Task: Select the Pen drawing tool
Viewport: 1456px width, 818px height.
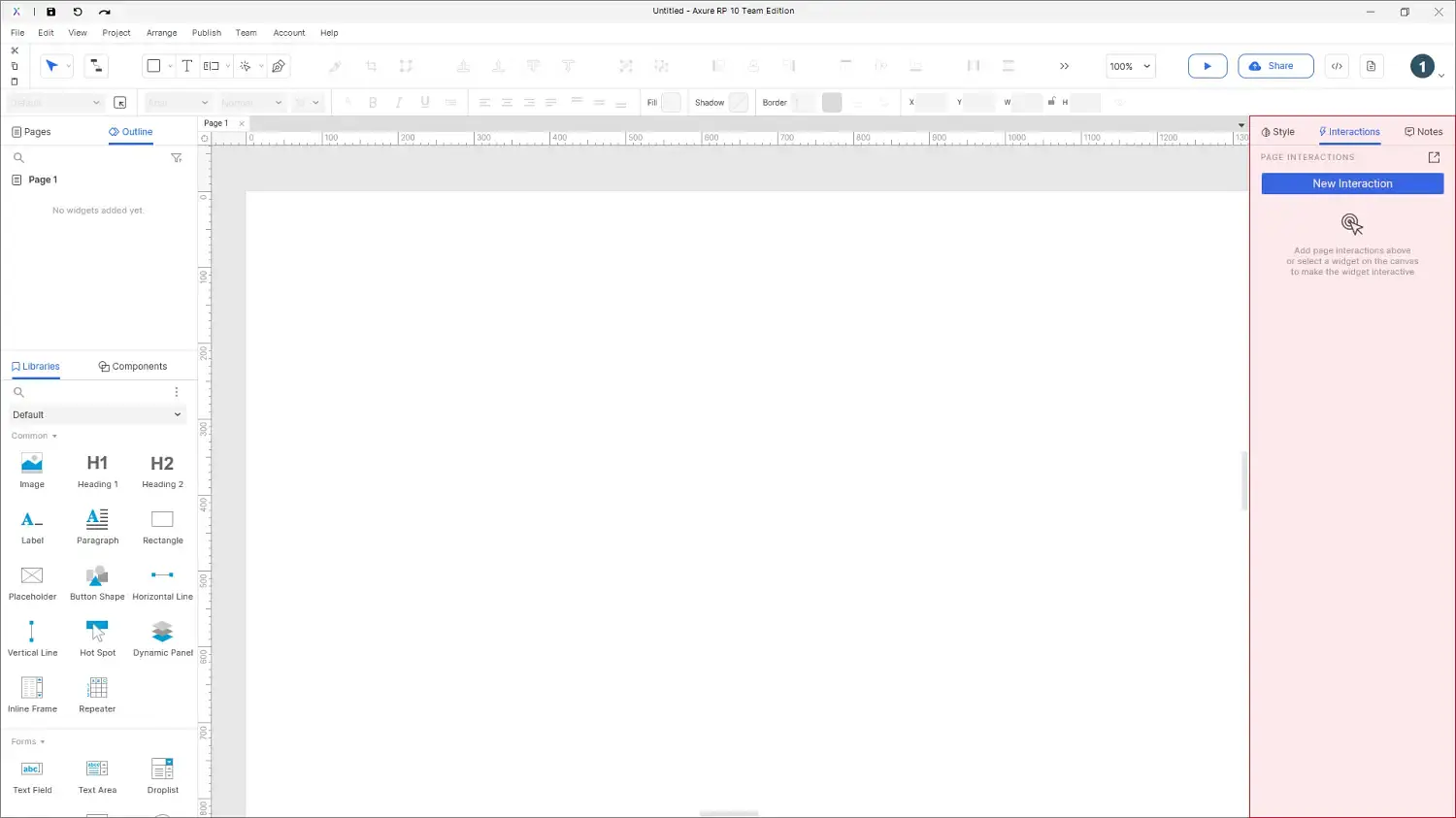Action: coord(279,66)
